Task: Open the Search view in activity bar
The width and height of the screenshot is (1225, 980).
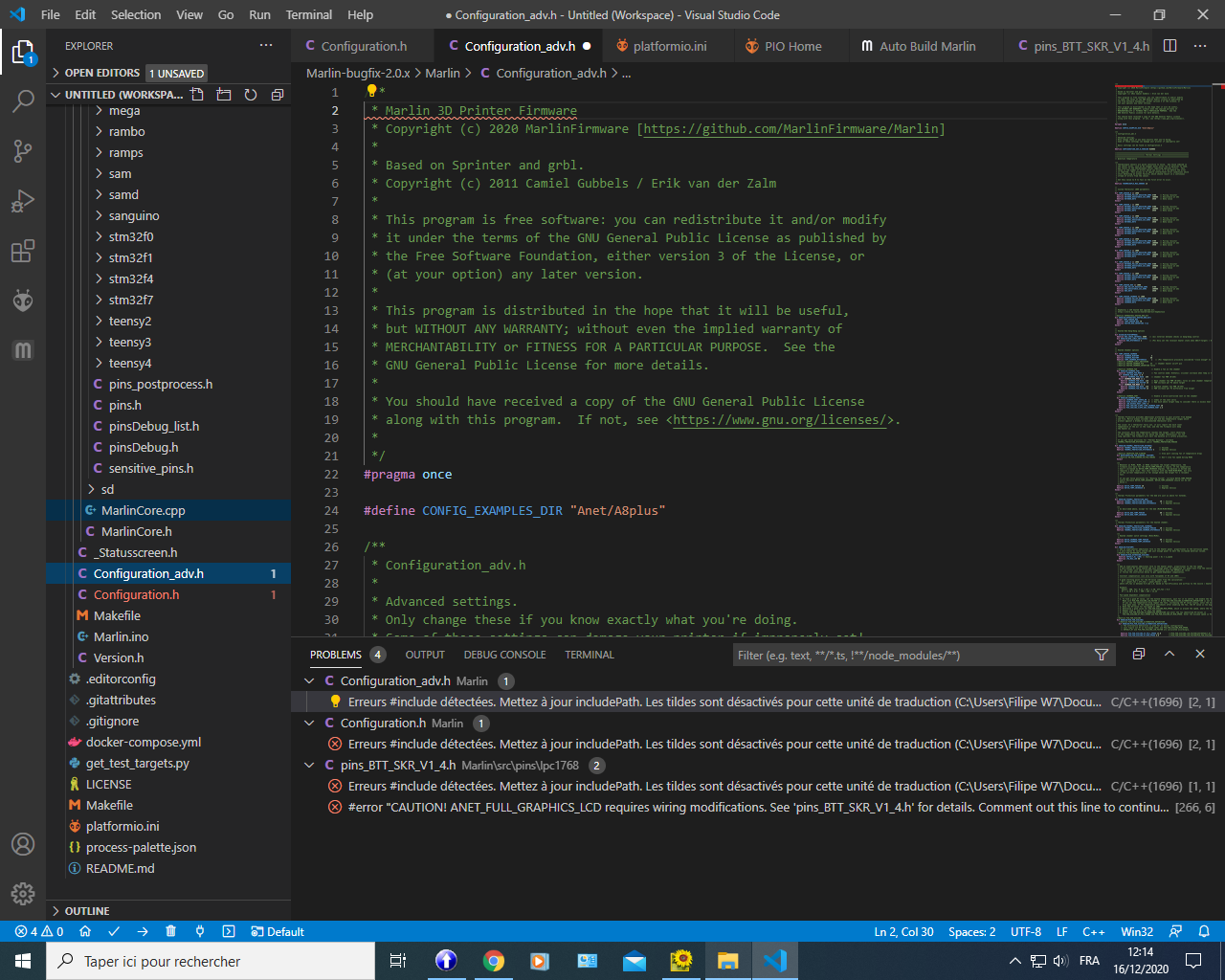Action: point(23,100)
